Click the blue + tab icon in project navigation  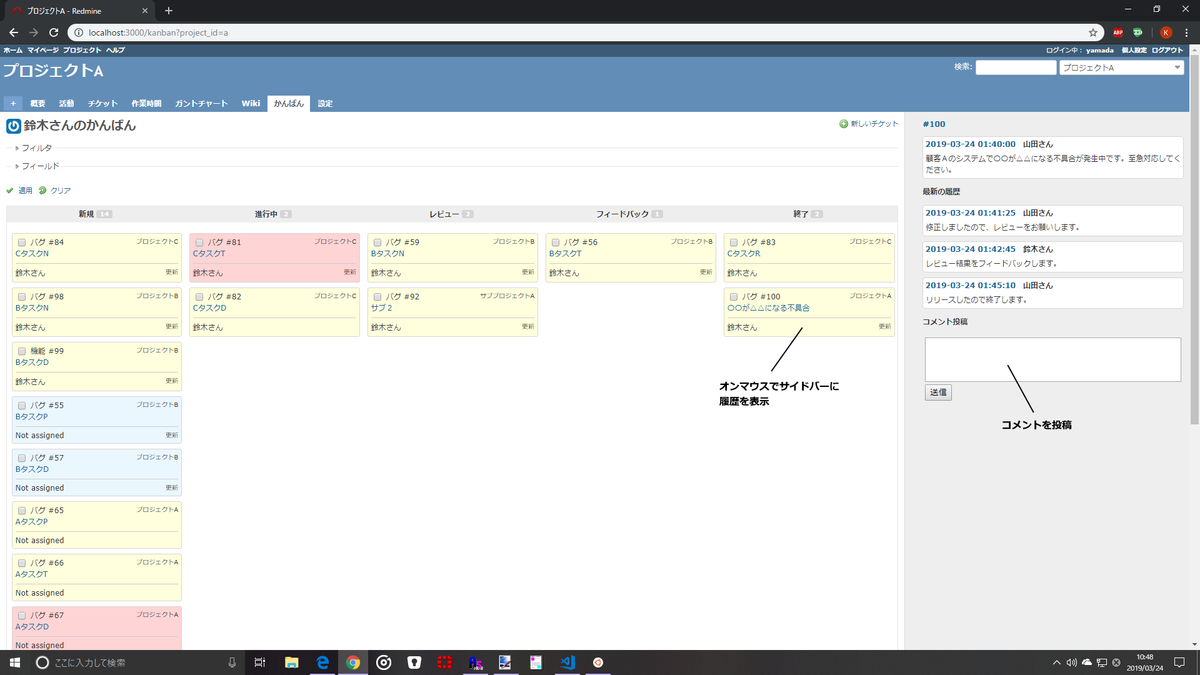pos(13,102)
